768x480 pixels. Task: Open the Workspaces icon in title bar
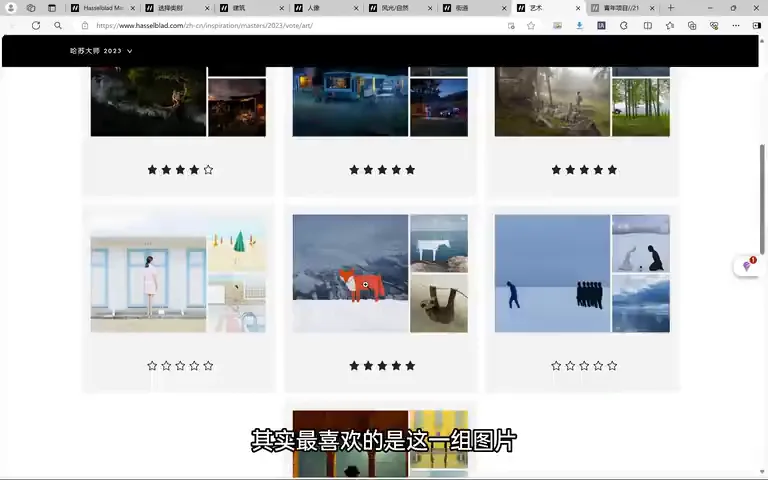(x=31, y=8)
